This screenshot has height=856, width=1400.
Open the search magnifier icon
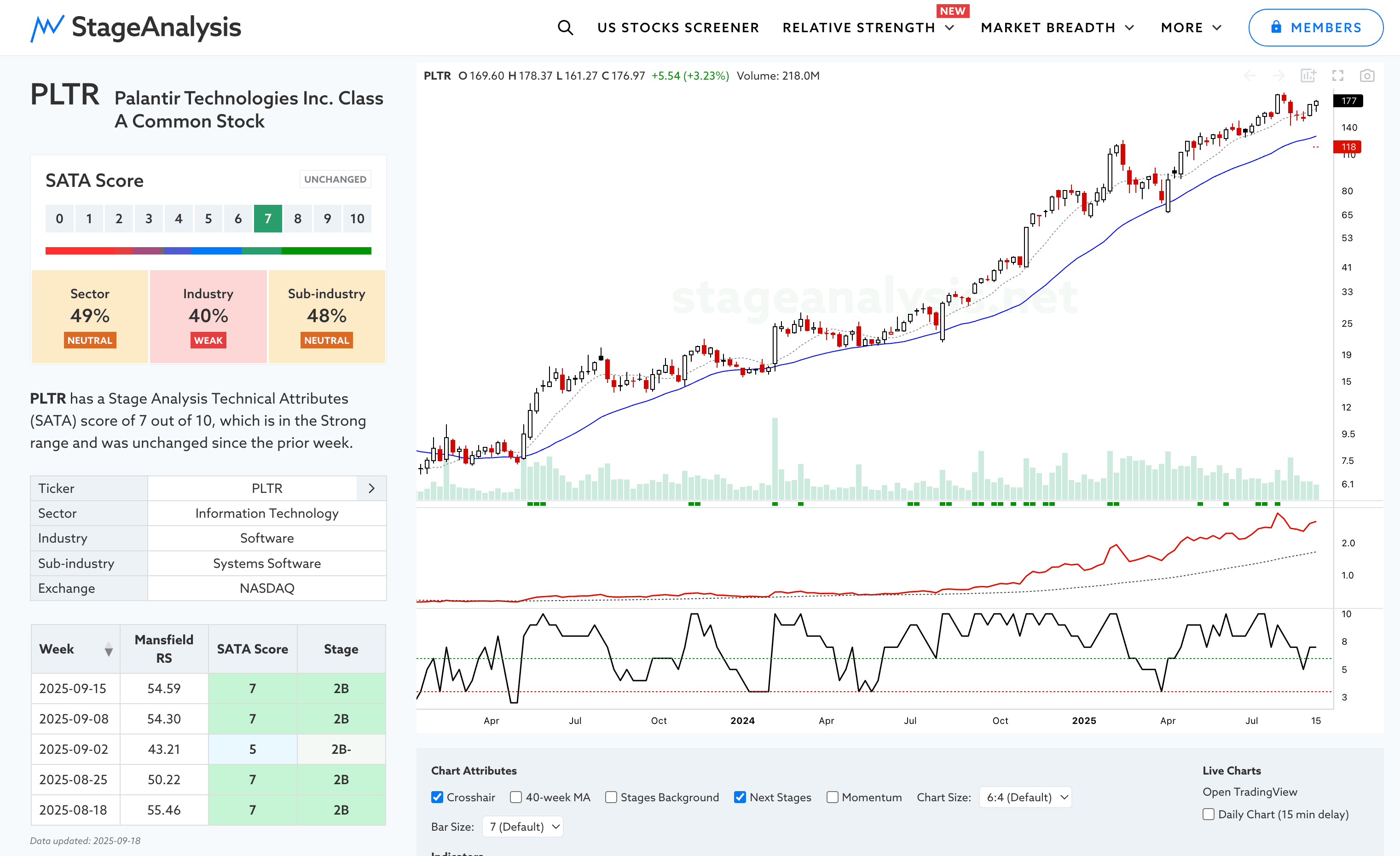(x=565, y=27)
